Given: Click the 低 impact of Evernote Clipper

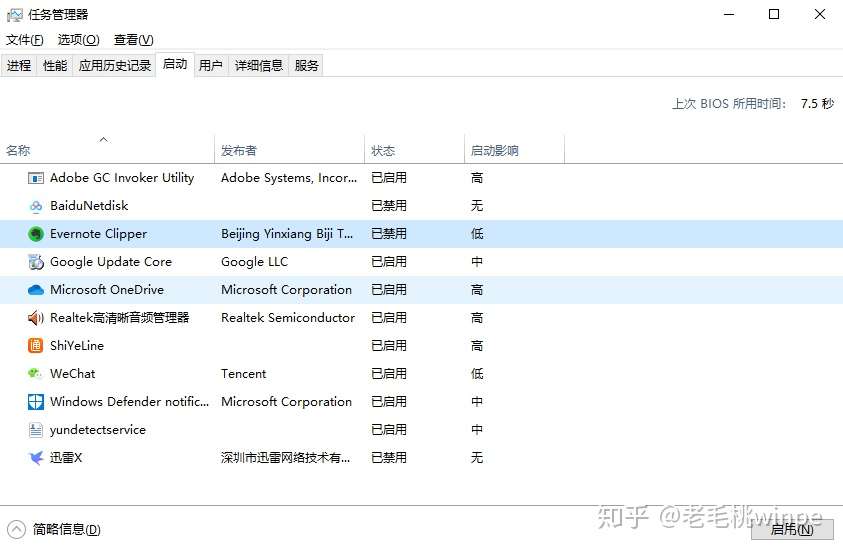Looking at the screenshot, I should pos(477,234).
